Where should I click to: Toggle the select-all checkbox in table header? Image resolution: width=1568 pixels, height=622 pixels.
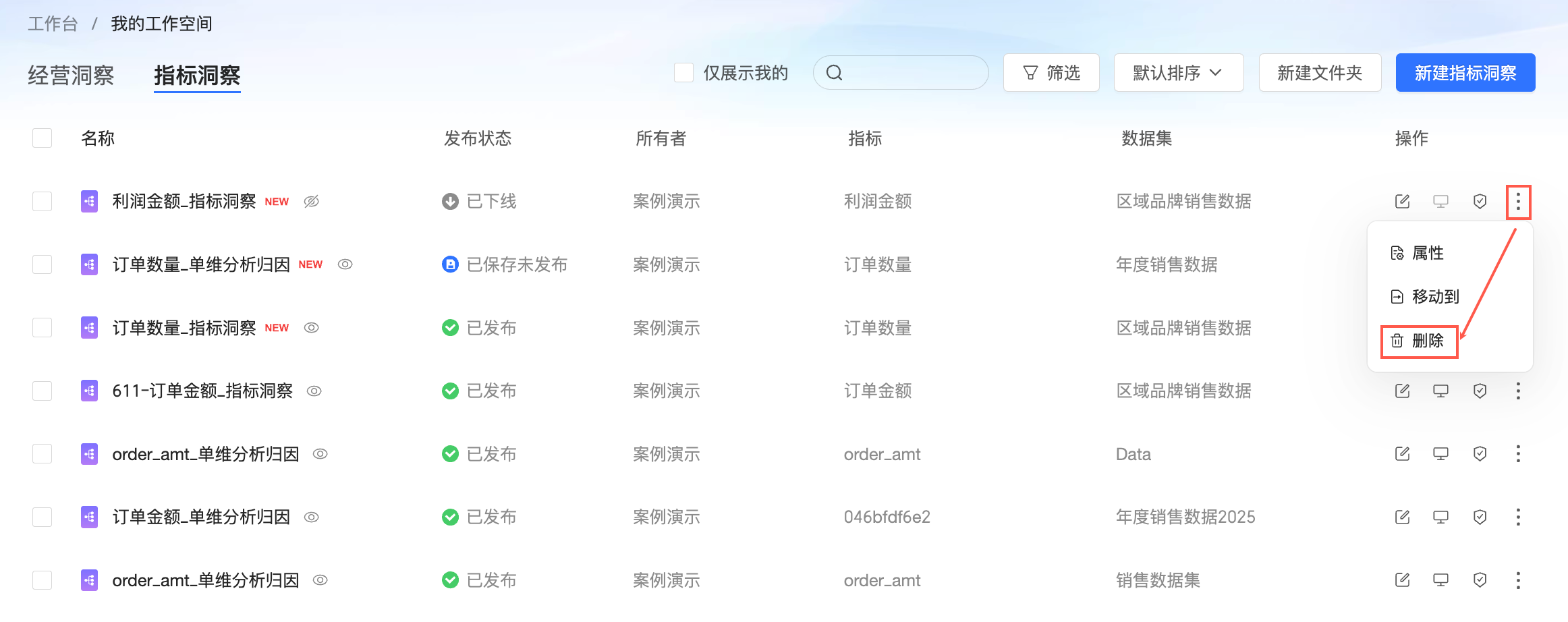pos(42,138)
